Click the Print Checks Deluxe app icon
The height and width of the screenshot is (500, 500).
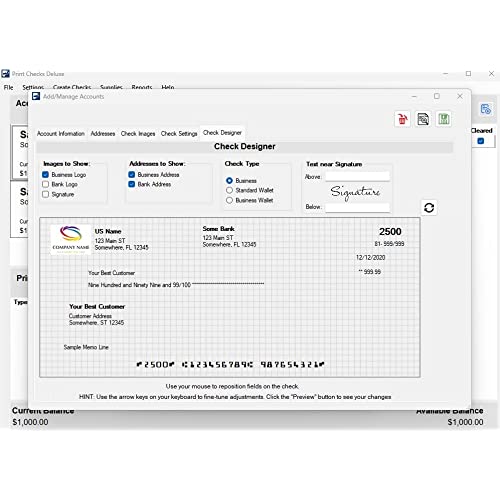(x=5, y=73)
